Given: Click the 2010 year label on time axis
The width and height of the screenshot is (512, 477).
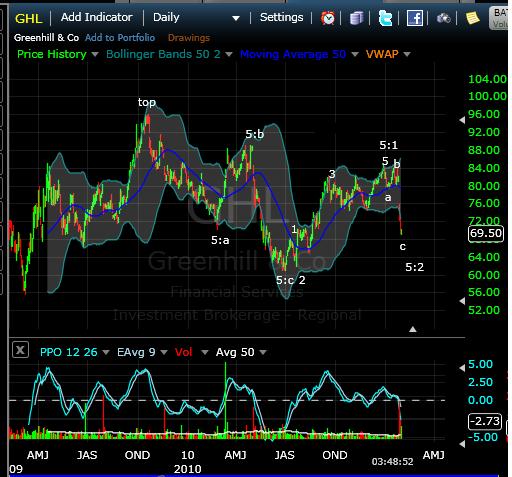Looking at the screenshot, I should pos(187,469).
